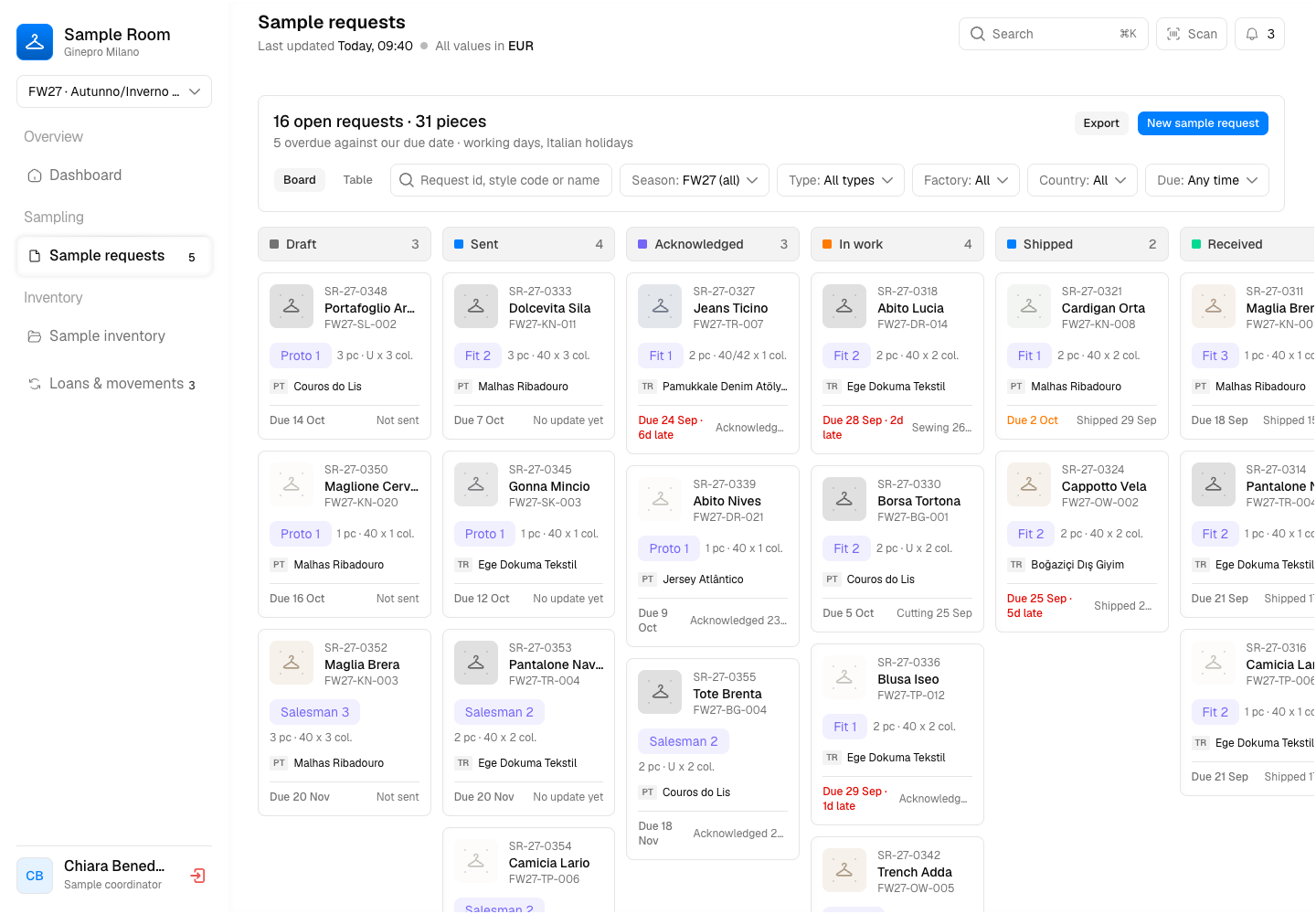The width and height of the screenshot is (1316, 914).
Task: Focus the top Search field
Action: [1054, 34]
